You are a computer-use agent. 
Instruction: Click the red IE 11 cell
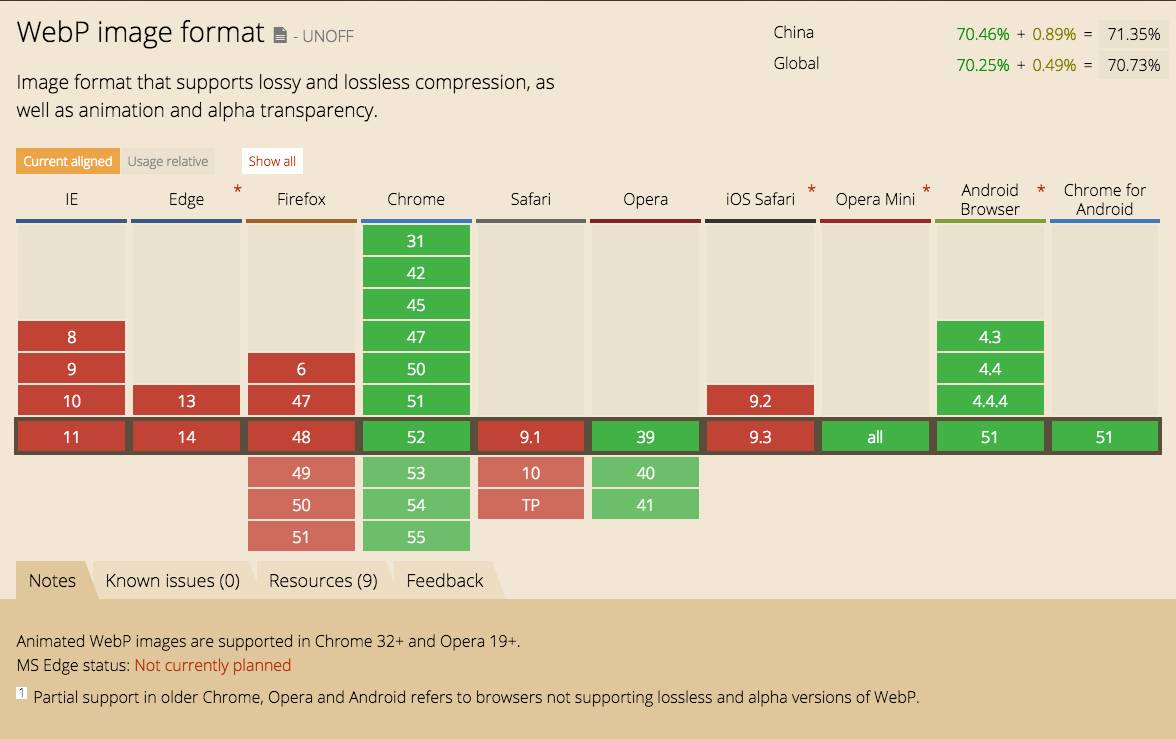click(71, 437)
